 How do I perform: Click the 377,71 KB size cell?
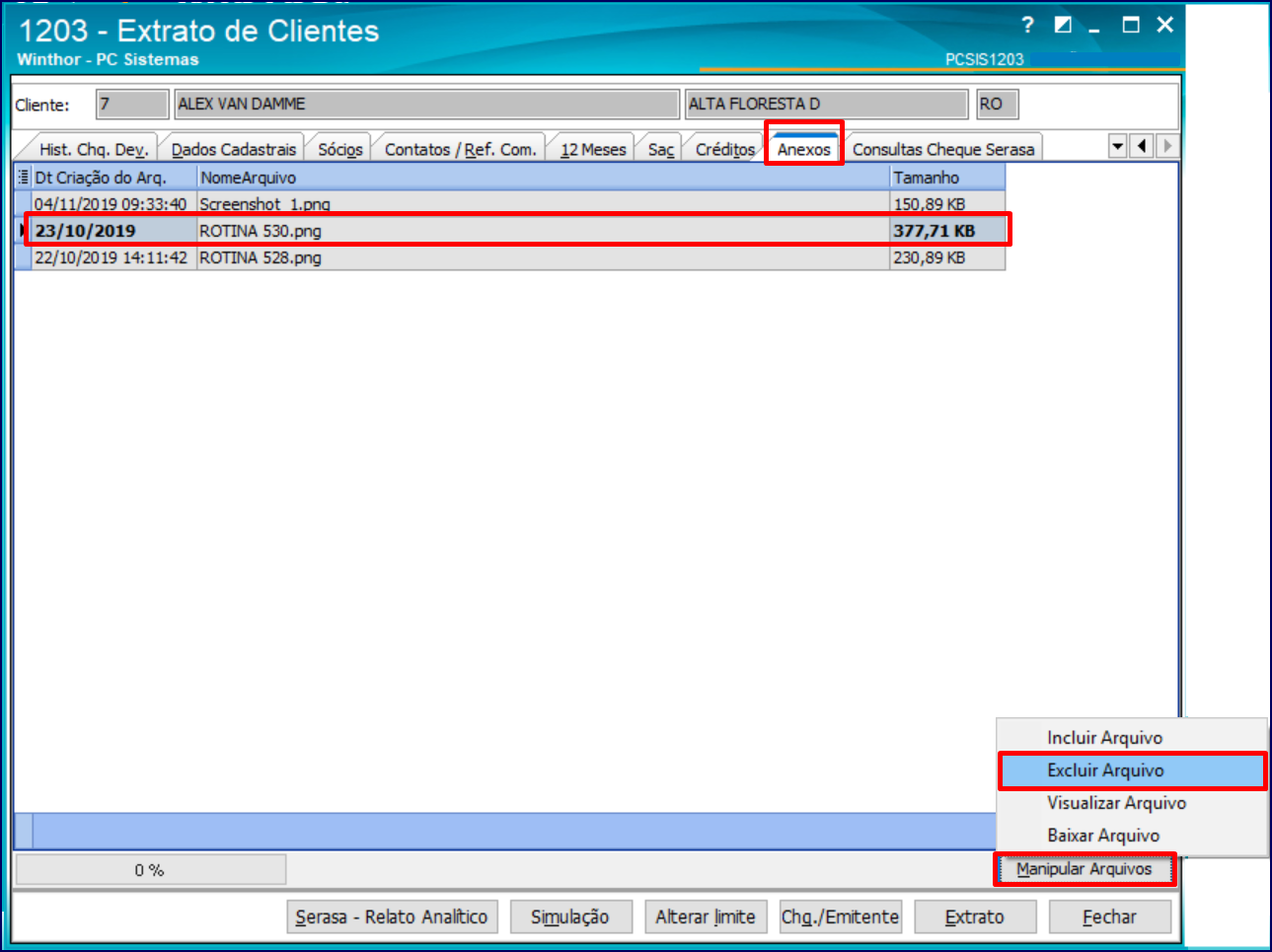tap(946, 231)
